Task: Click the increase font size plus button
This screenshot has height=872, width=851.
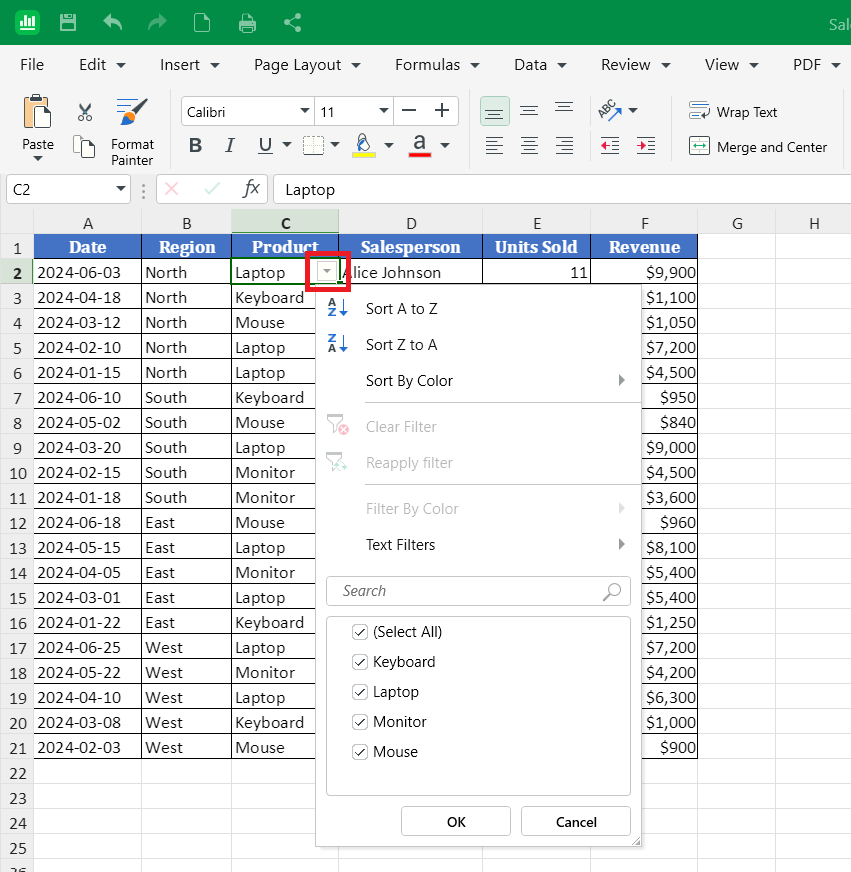Action: pos(442,111)
